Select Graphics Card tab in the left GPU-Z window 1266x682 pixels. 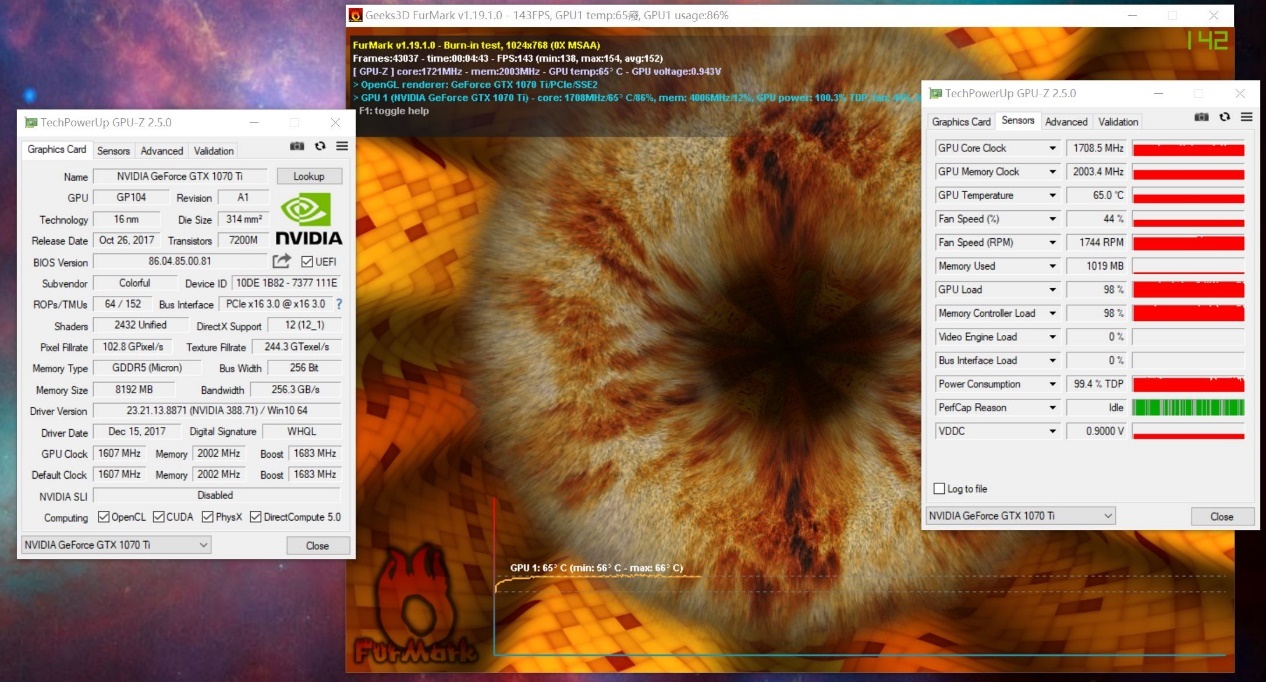[57, 150]
